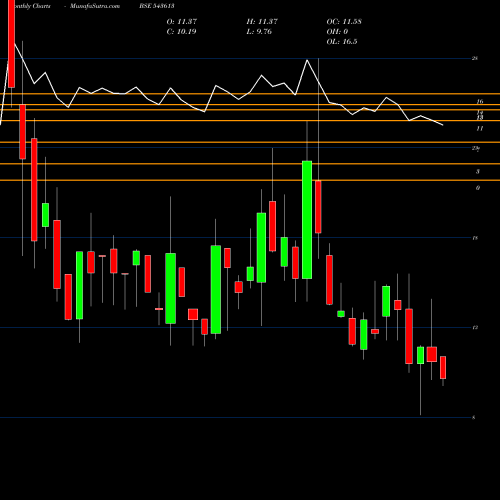
Task: Click the 11 level label on right axis
Action: point(480,128)
